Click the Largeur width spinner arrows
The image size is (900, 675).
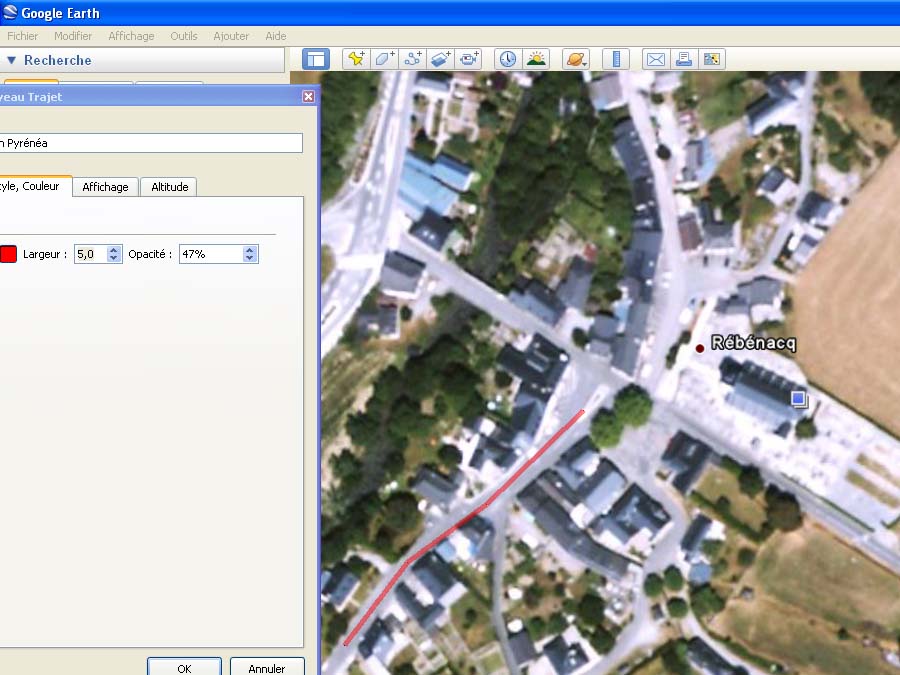coord(113,254)
